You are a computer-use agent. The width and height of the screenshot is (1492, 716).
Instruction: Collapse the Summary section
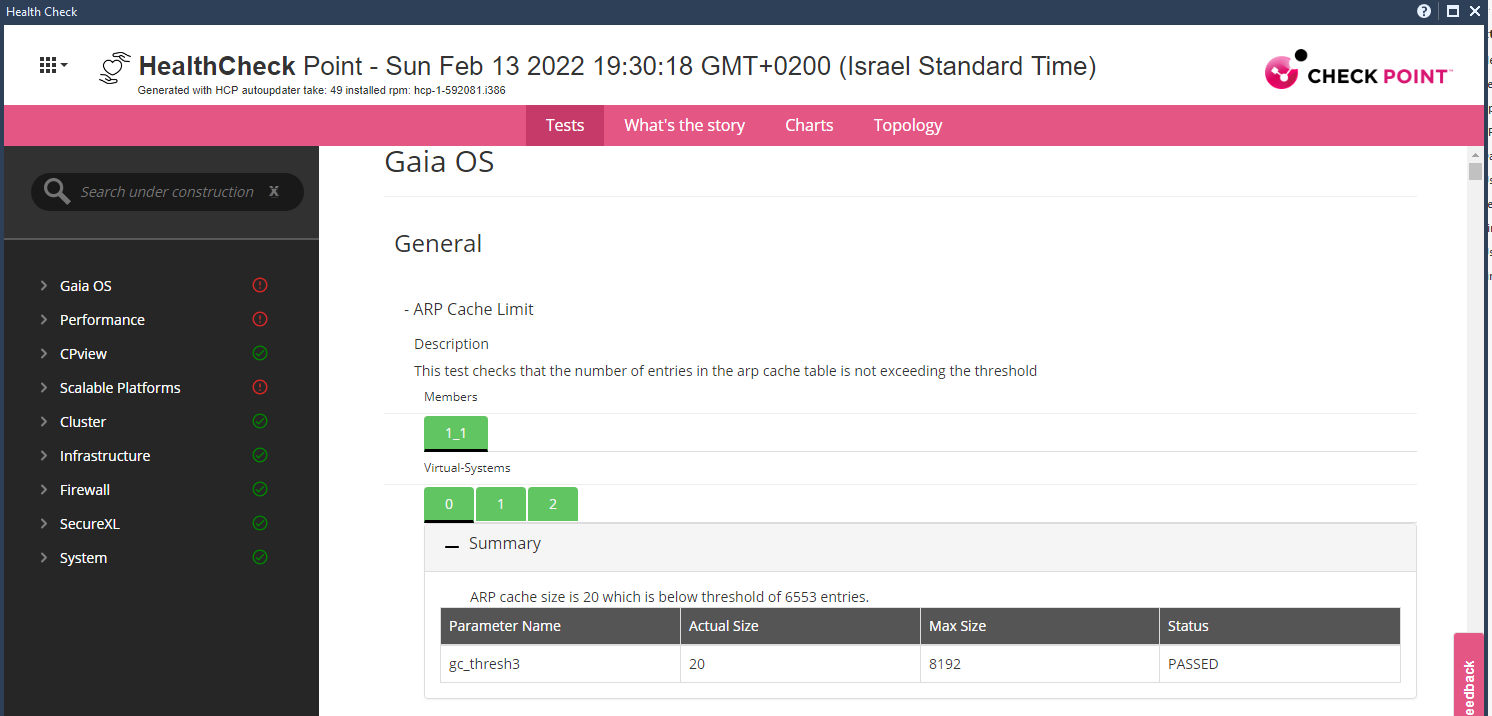click(452, 543)
